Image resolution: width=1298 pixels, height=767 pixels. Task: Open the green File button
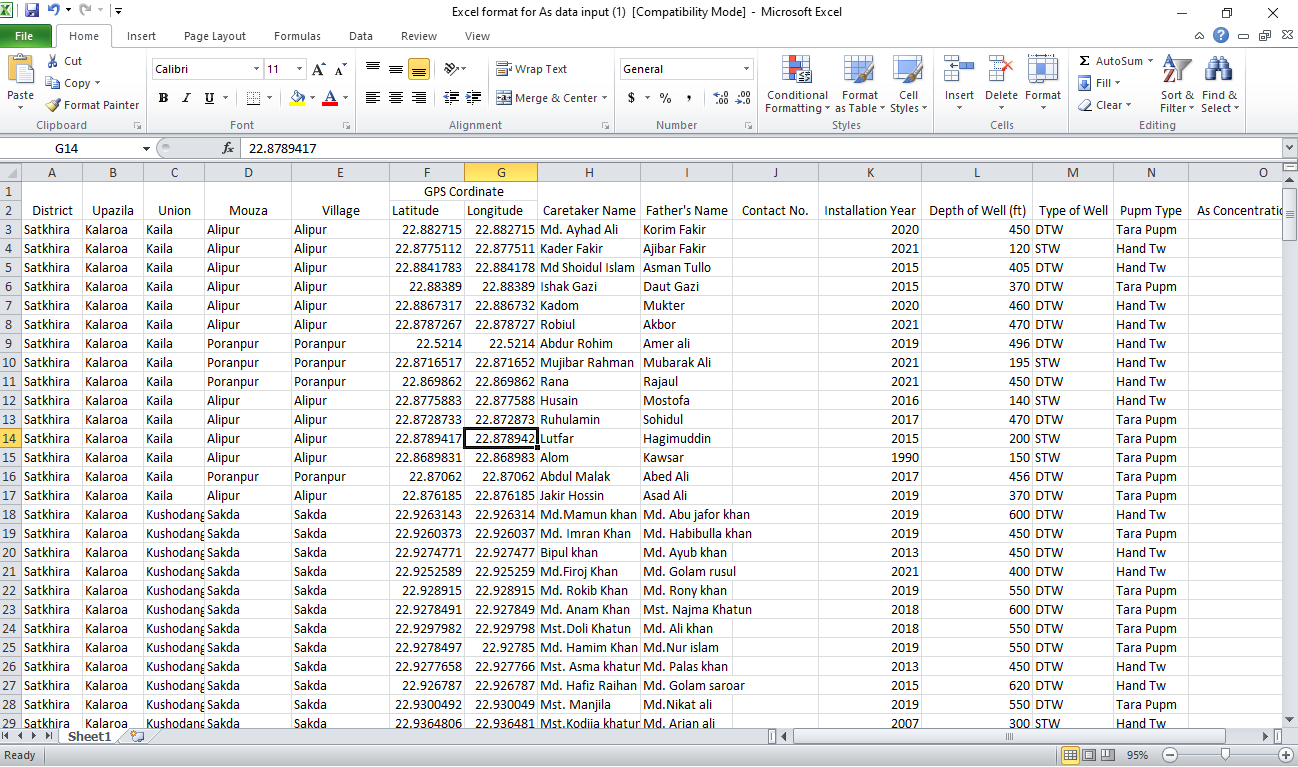pos(25,36)
